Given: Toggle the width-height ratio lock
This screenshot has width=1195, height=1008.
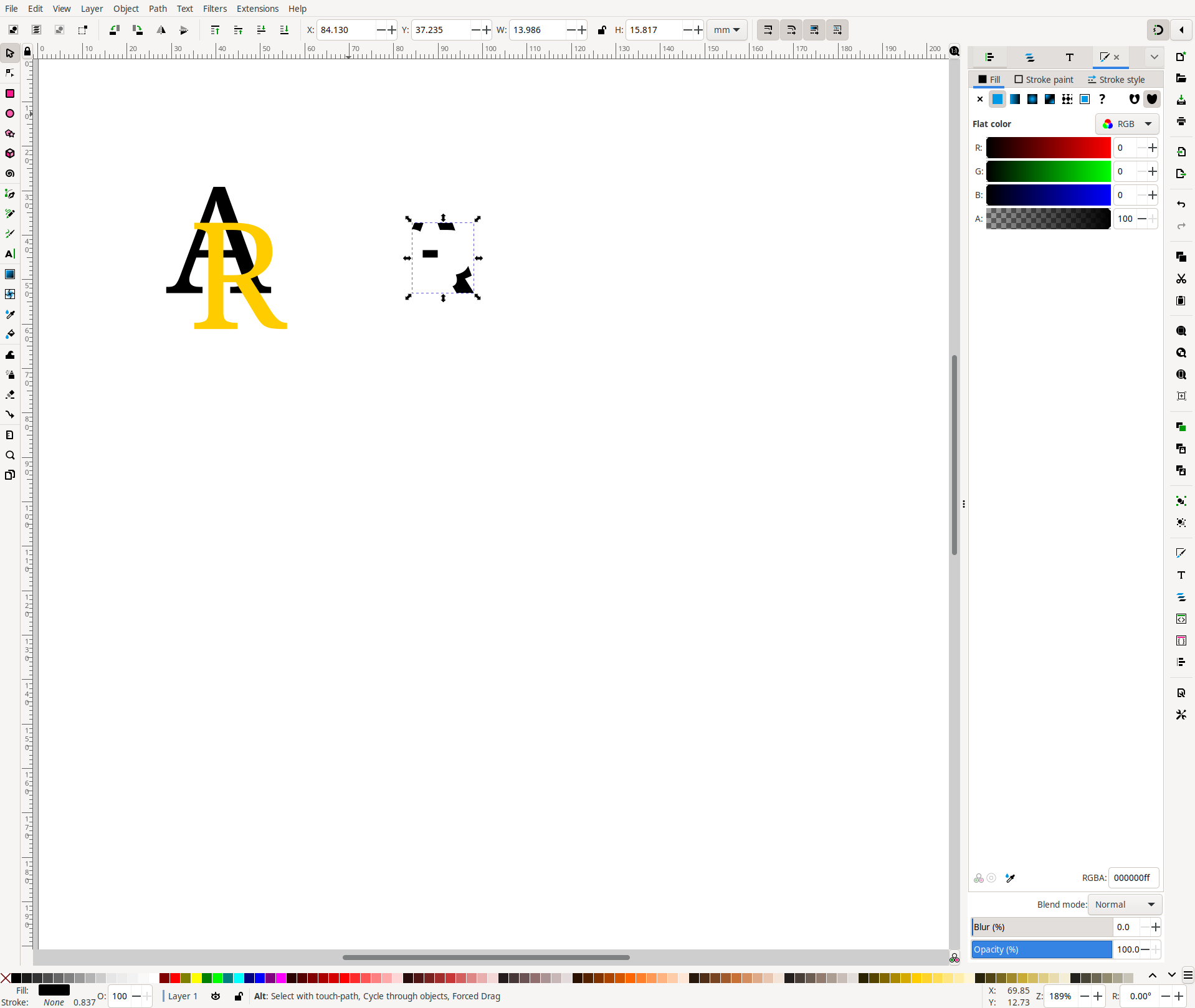Looking at the screenshot, I should (602, 30).
